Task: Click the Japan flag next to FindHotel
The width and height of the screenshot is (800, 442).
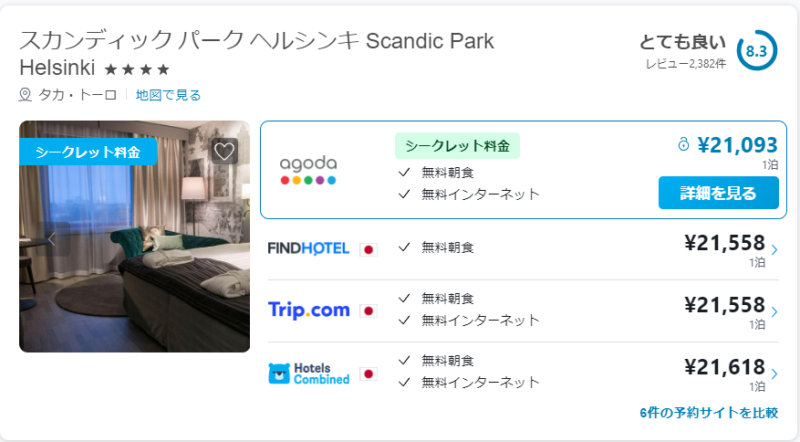Action: [x=368, y=250]
